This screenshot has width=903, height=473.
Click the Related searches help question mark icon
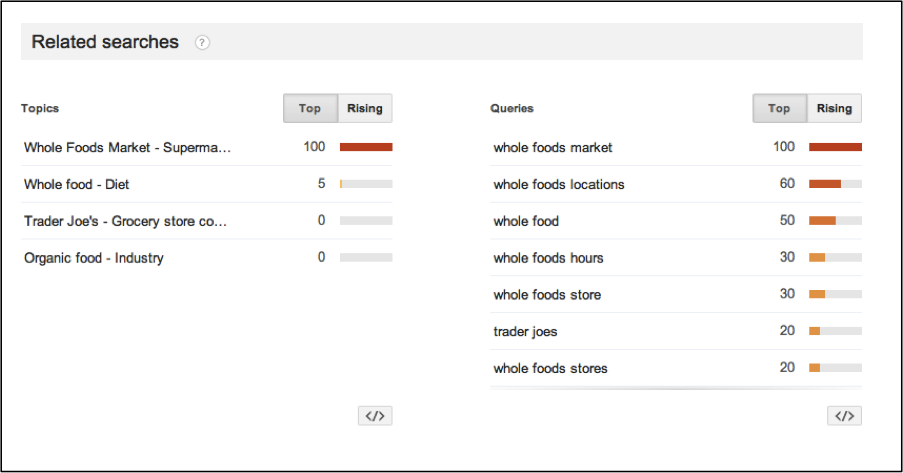tap(202, 42)
